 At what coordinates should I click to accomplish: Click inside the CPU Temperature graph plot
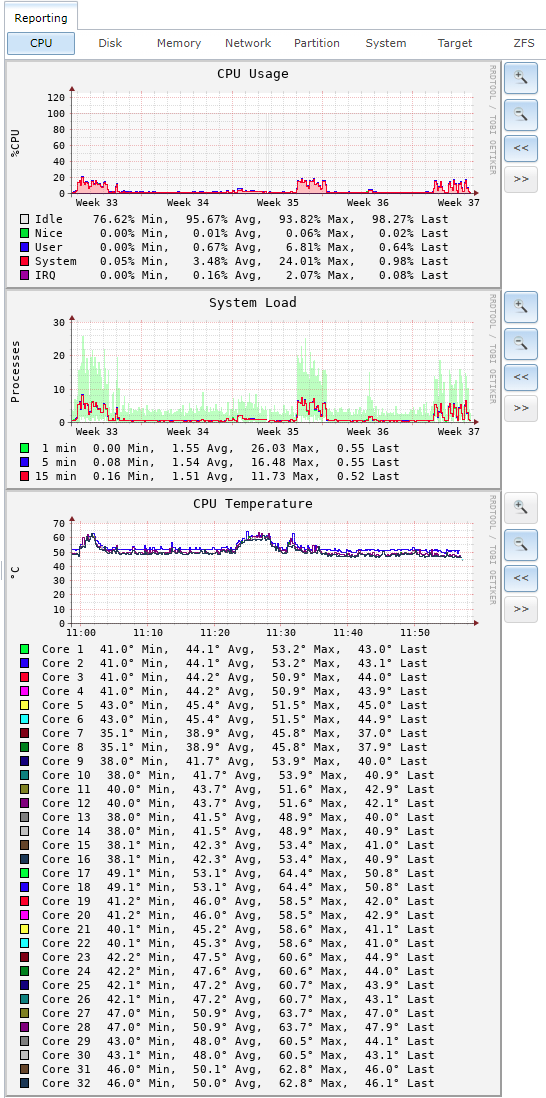(x=273, y=573)
